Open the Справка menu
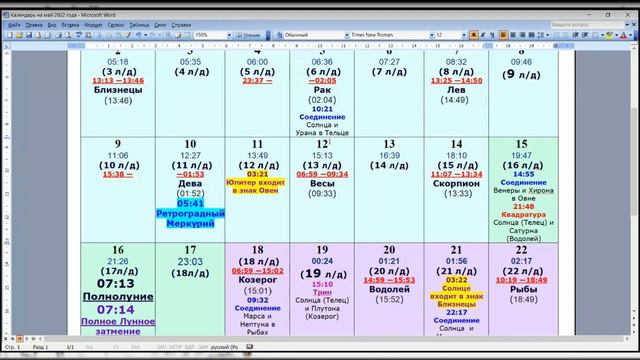 point(181,25)
